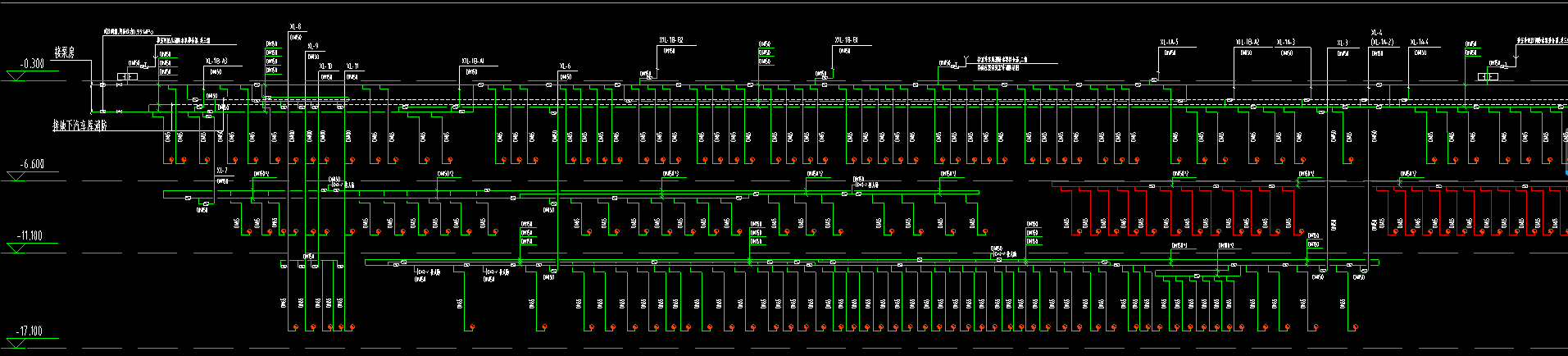Click the -0.300 elevation label
Screen dimensions: 1568x356
[x=33, y=63]
